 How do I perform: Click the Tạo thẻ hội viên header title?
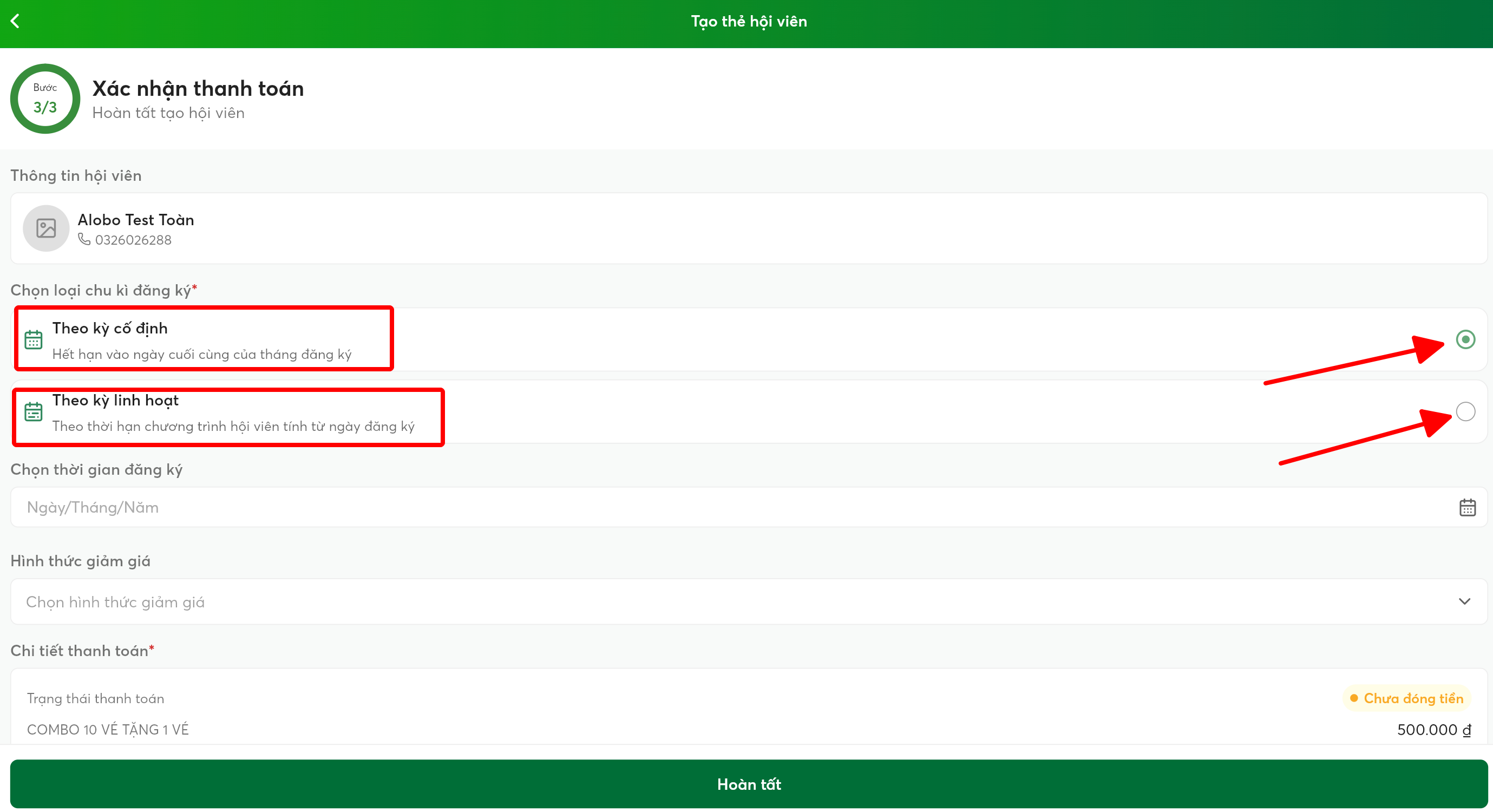[749, 22]
